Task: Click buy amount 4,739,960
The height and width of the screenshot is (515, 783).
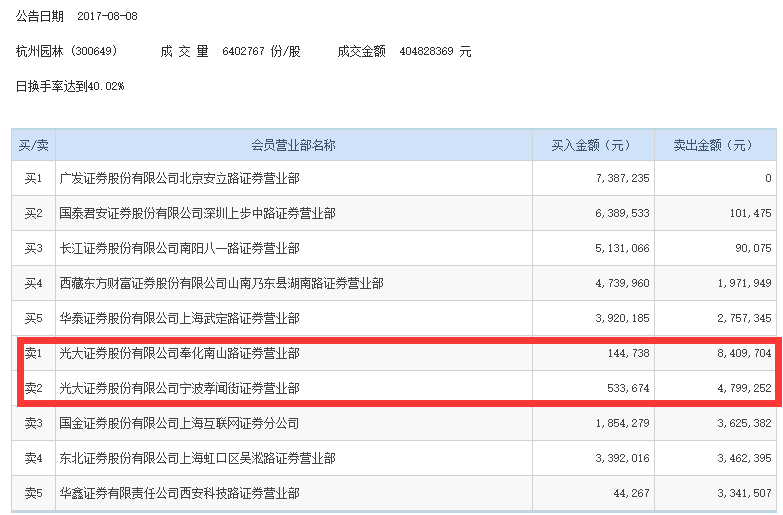Action: (623, 283)
